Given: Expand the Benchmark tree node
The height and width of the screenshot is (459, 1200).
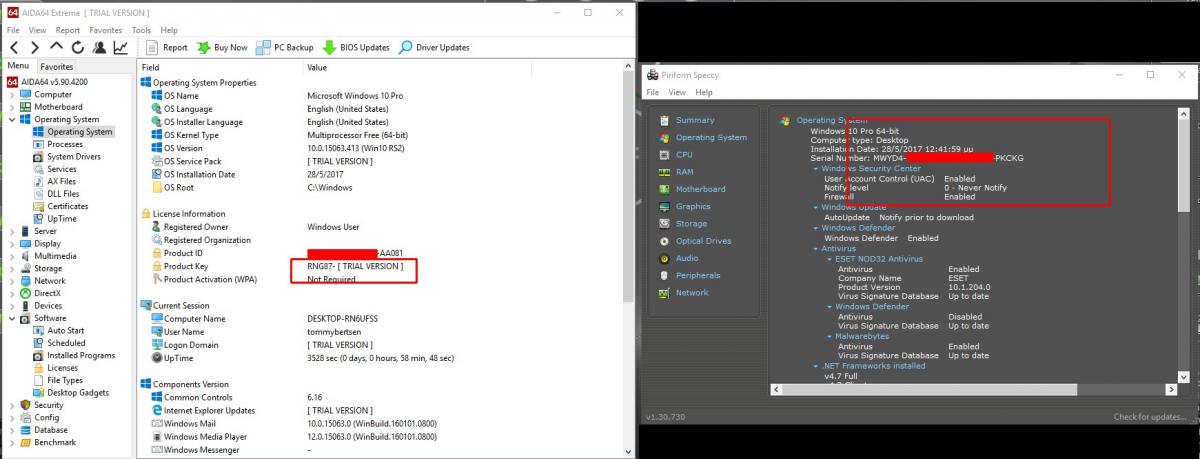Looking at the screenshot, I should coord(12,442).
